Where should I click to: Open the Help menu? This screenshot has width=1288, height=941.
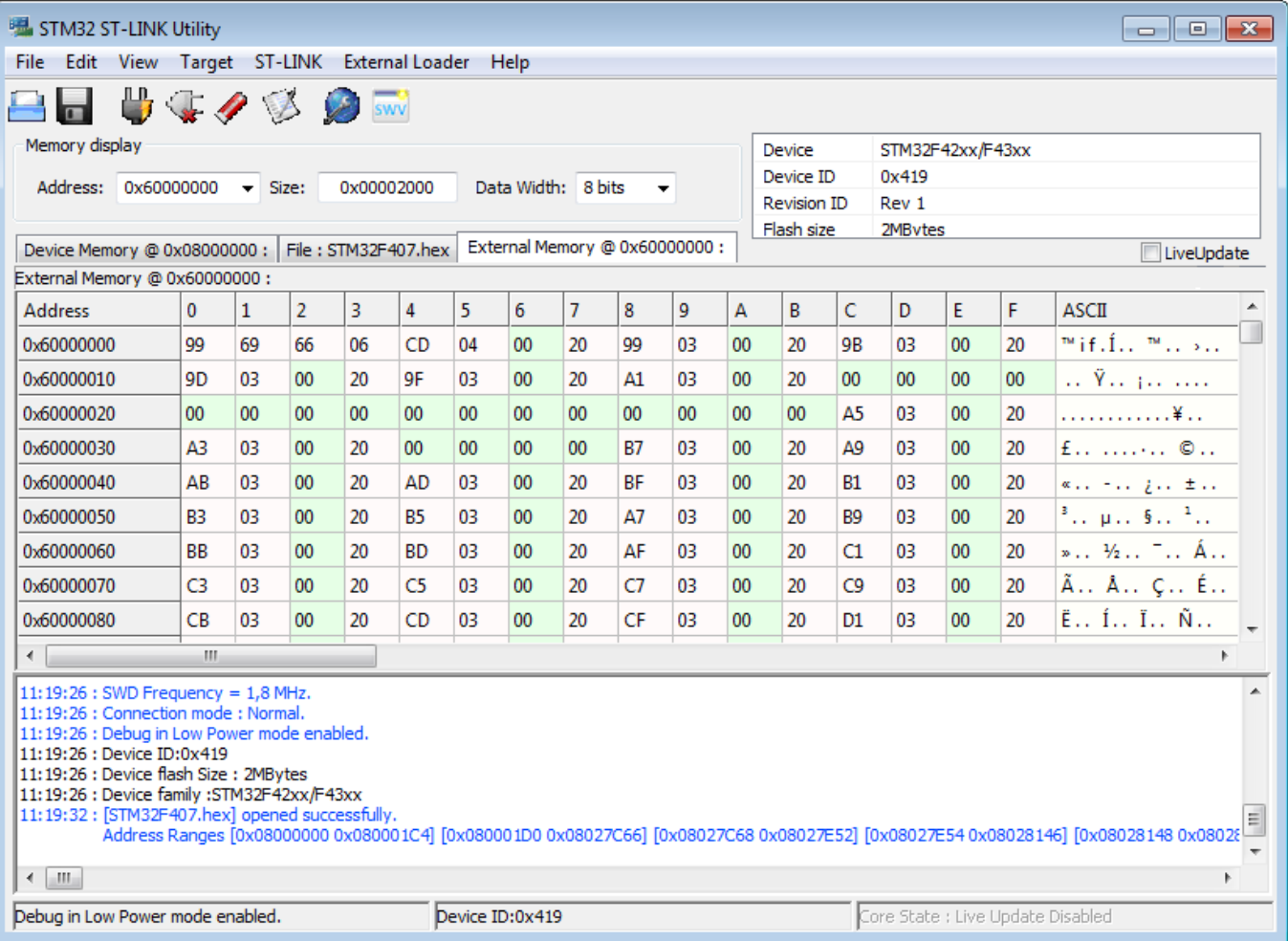pos(510,62)
